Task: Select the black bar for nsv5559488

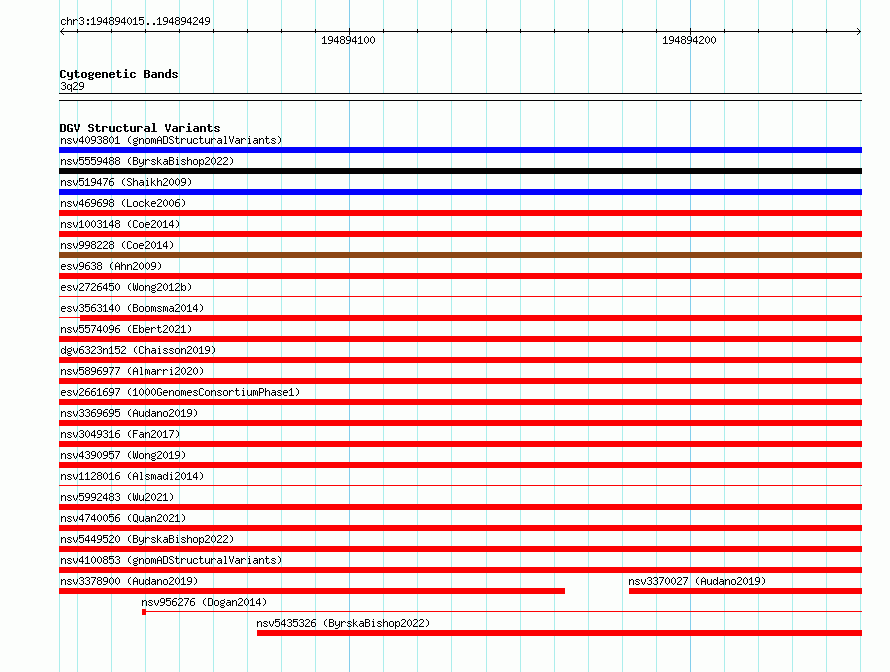Action: point(460,171)
